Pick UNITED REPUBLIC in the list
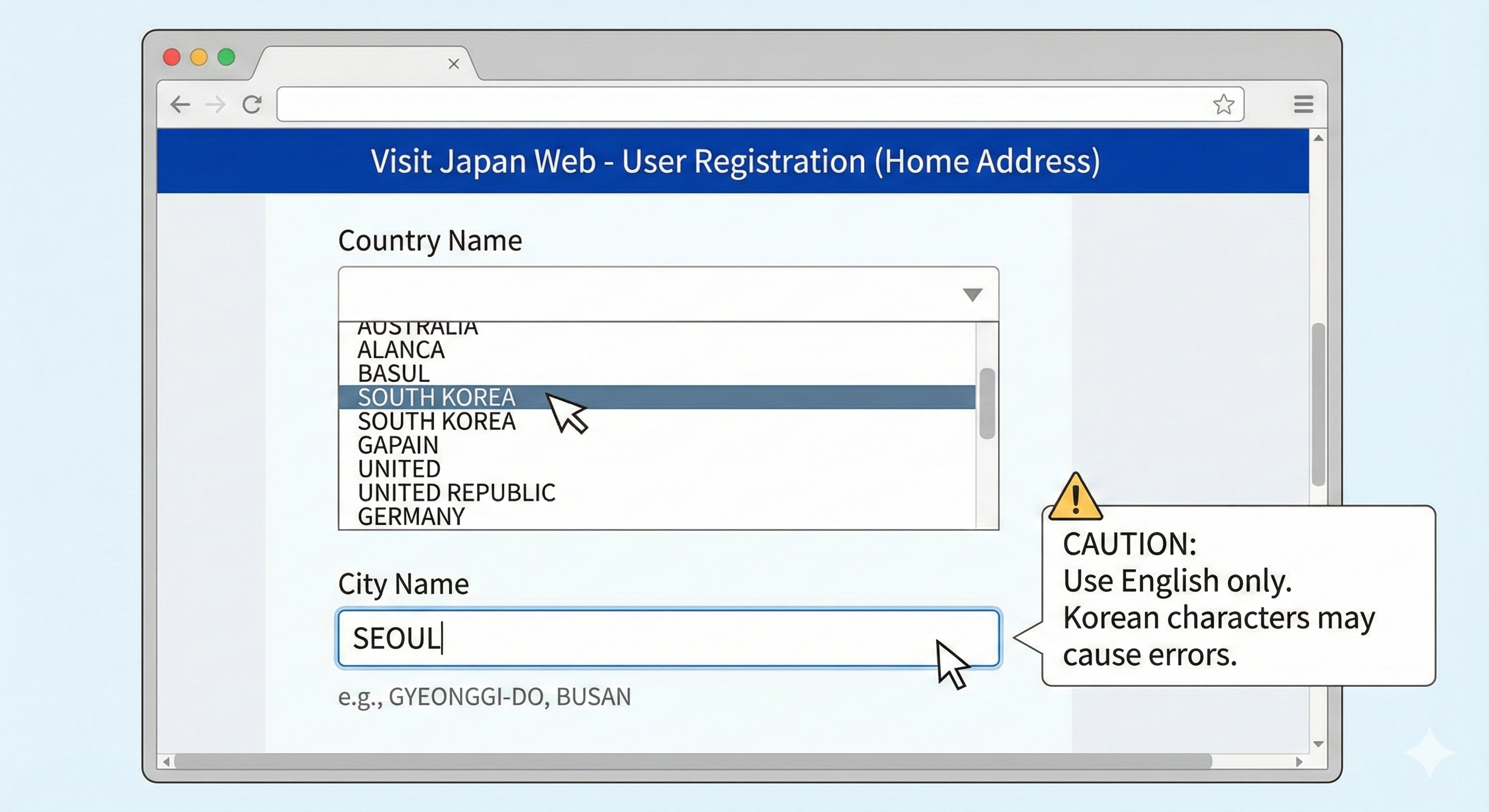The height and width of the screenshot is (812, 1489). (x=456, y=492)
